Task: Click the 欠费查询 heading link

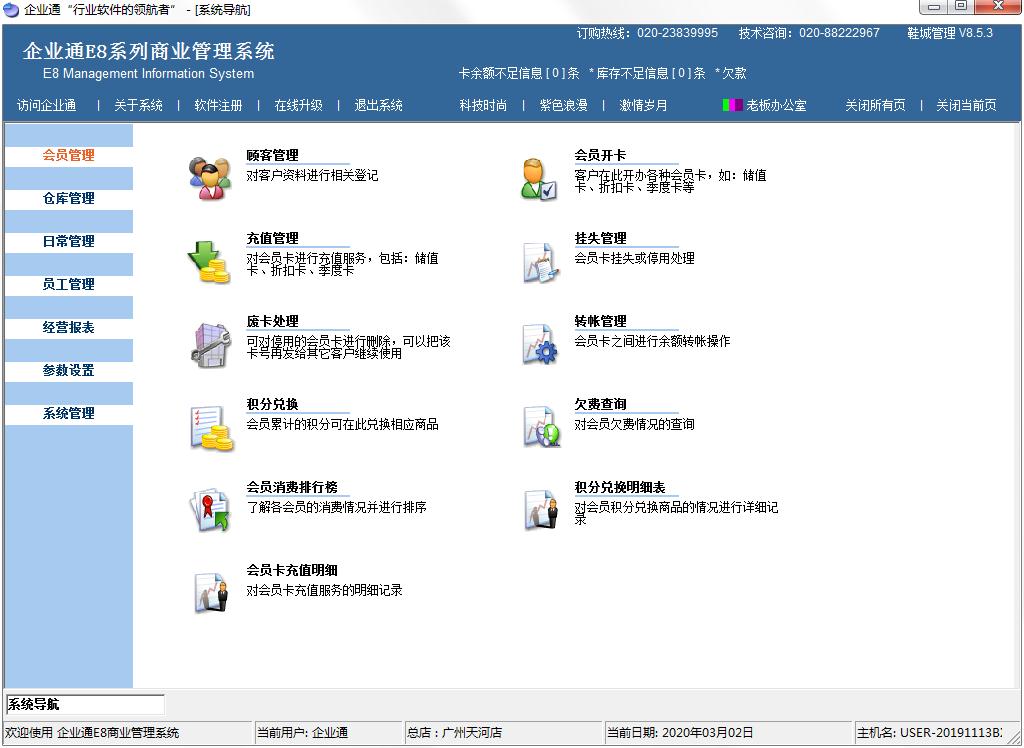Action: (x=600, y=404)
